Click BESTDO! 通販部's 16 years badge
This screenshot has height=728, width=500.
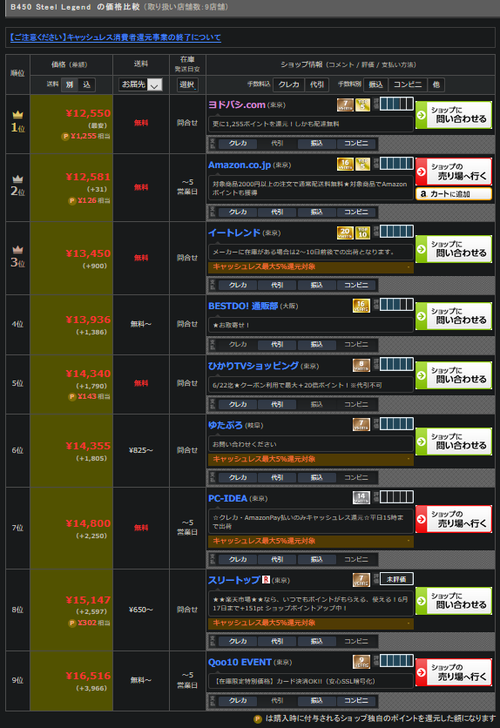pyautogui.click(x=361, y=306)
